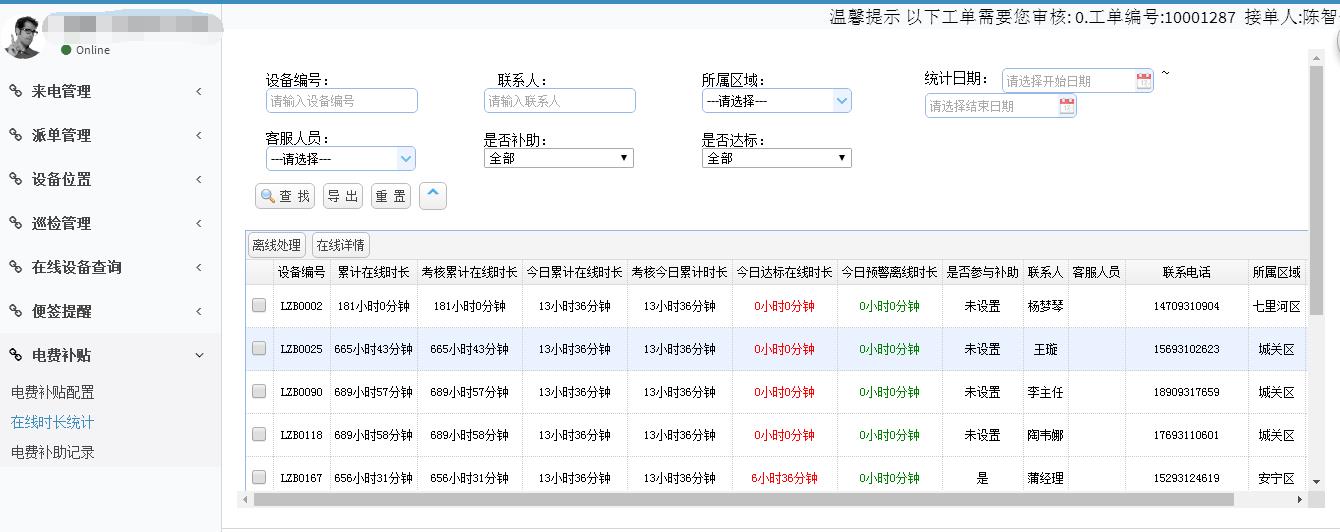Expand chevron next to 在线设备查询

tap(198, 267)
